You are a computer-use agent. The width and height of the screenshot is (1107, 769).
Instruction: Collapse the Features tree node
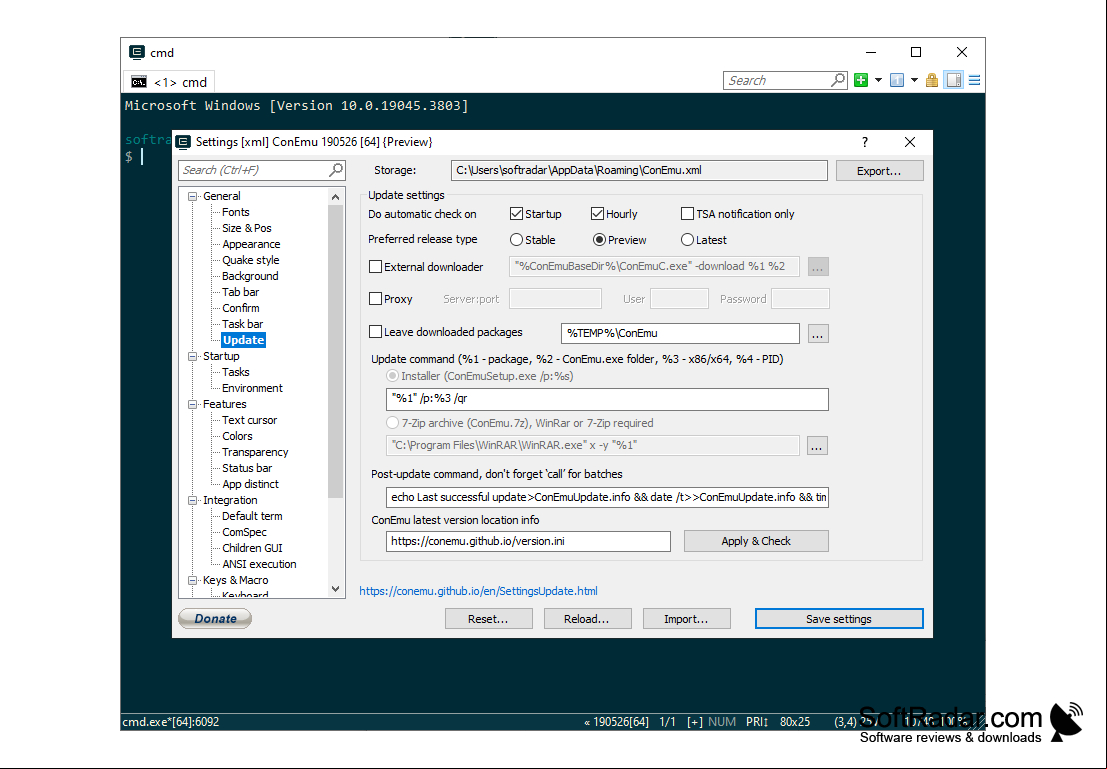pos(192,405)
